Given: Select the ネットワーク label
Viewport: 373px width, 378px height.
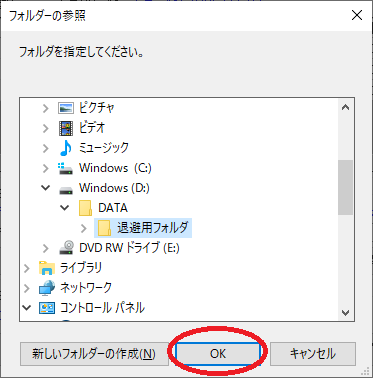Looking at the screenshot, I should pos(86,288).
